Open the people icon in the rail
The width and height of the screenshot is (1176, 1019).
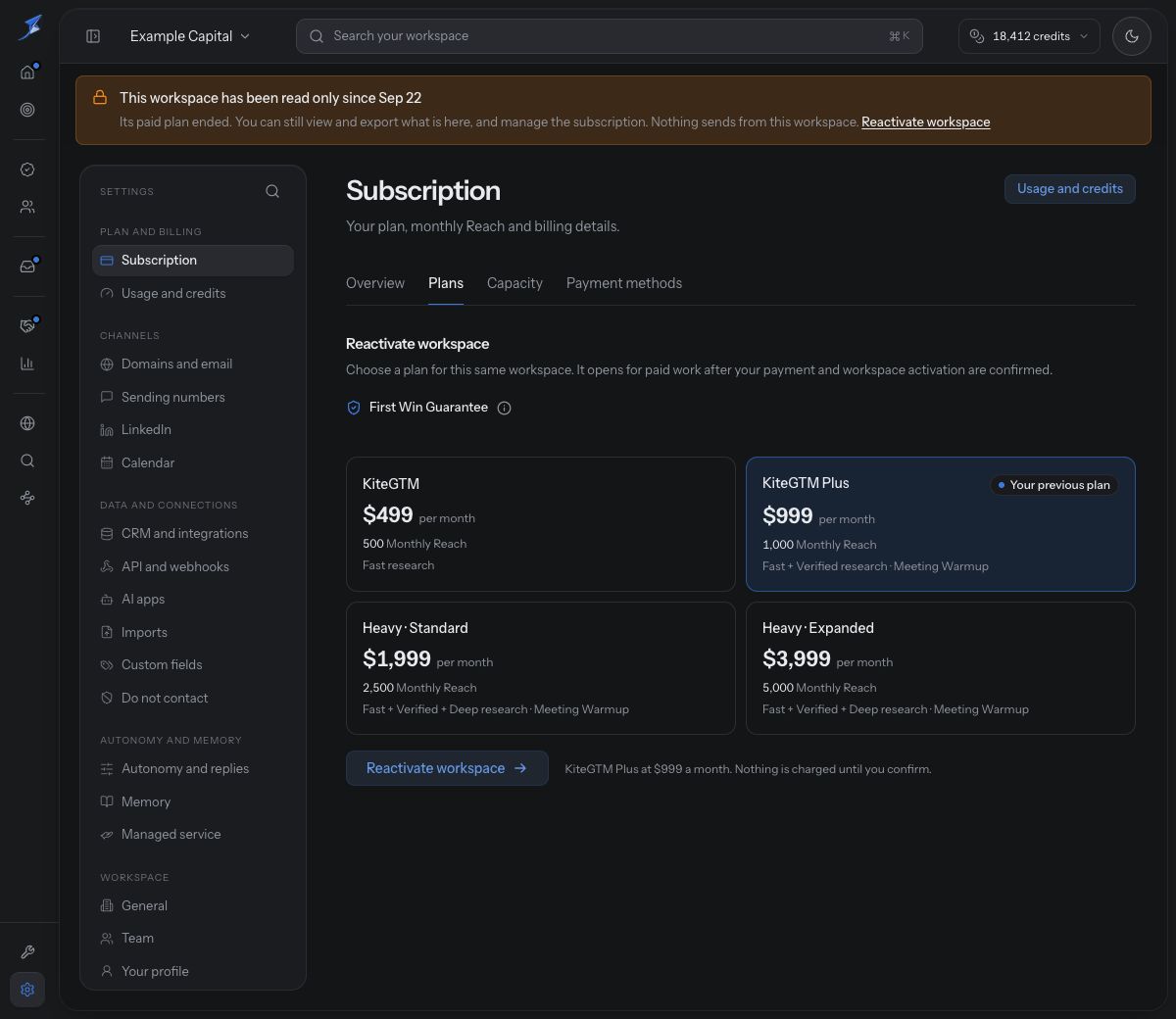click(x=27, y=207)
